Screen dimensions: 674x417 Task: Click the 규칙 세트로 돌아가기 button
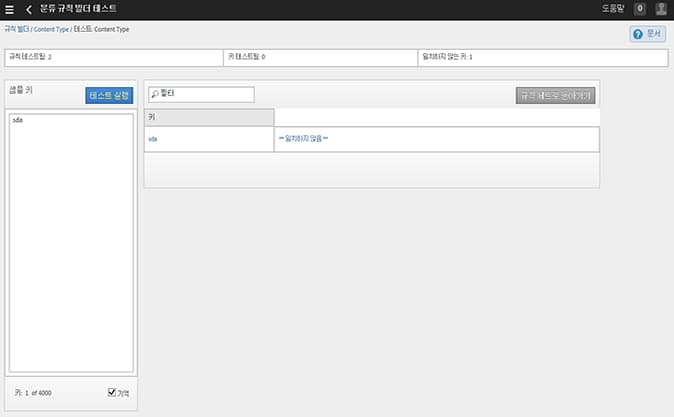pyautogui.click(x=555, y=95)
